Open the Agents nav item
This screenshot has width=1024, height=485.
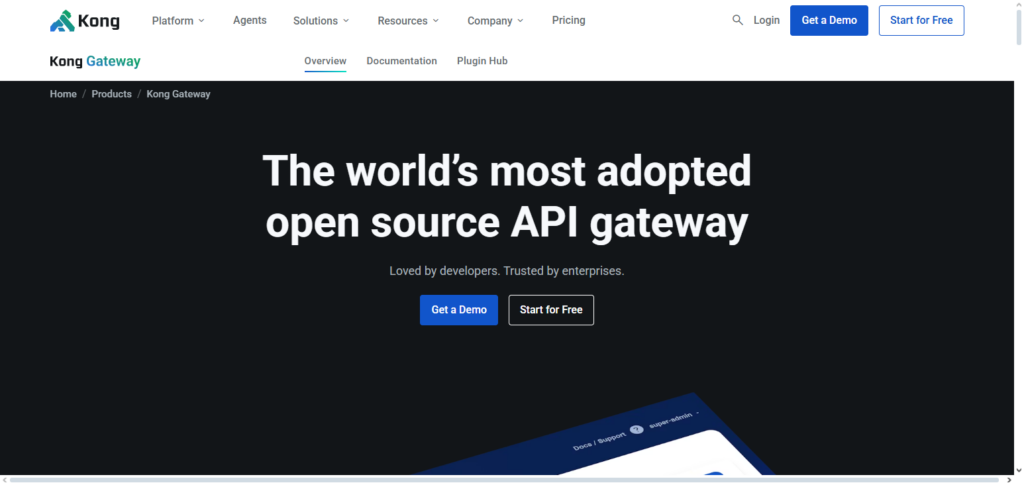pyautogui.click(x=249, y=20)
